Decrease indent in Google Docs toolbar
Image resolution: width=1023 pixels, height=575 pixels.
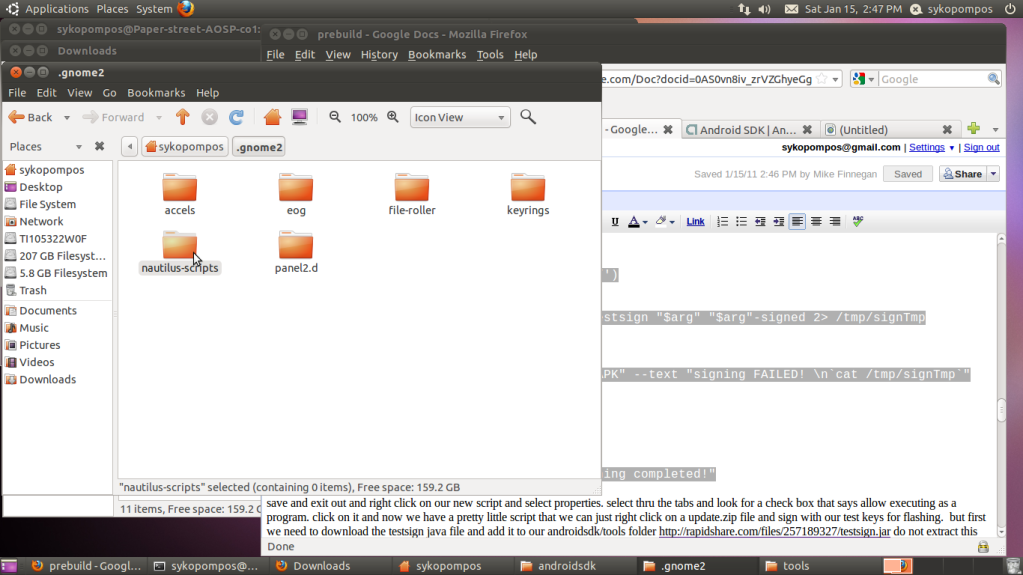pos(760,222)
